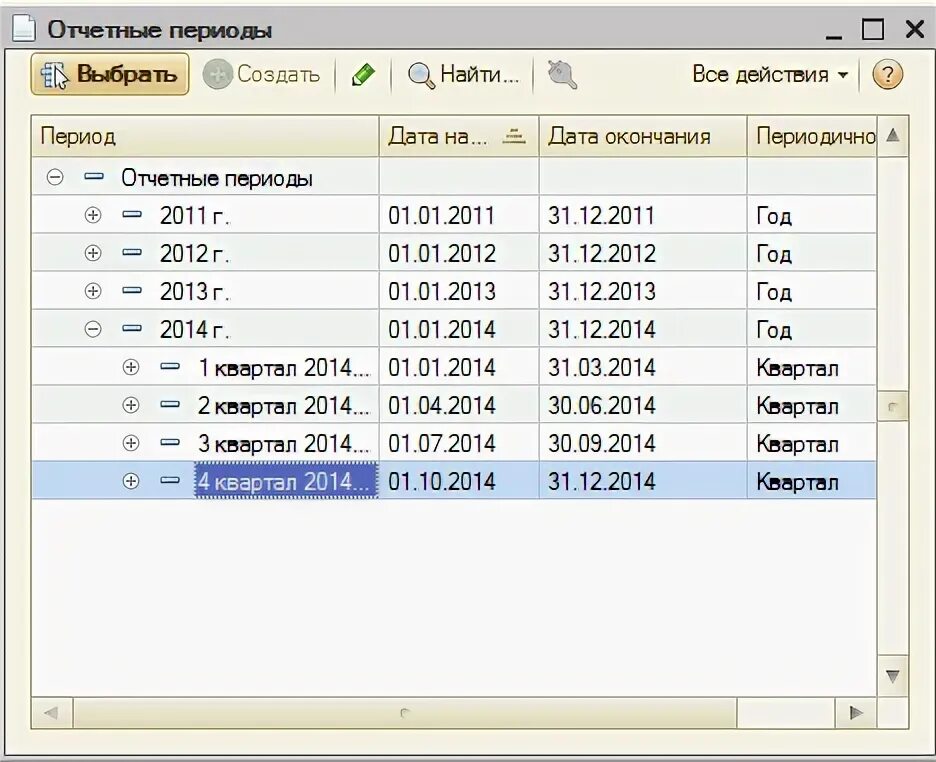The image size is (936, 762).
Task: Click the start date 01.01.2011 cell
Action: [x=458, y=215]
